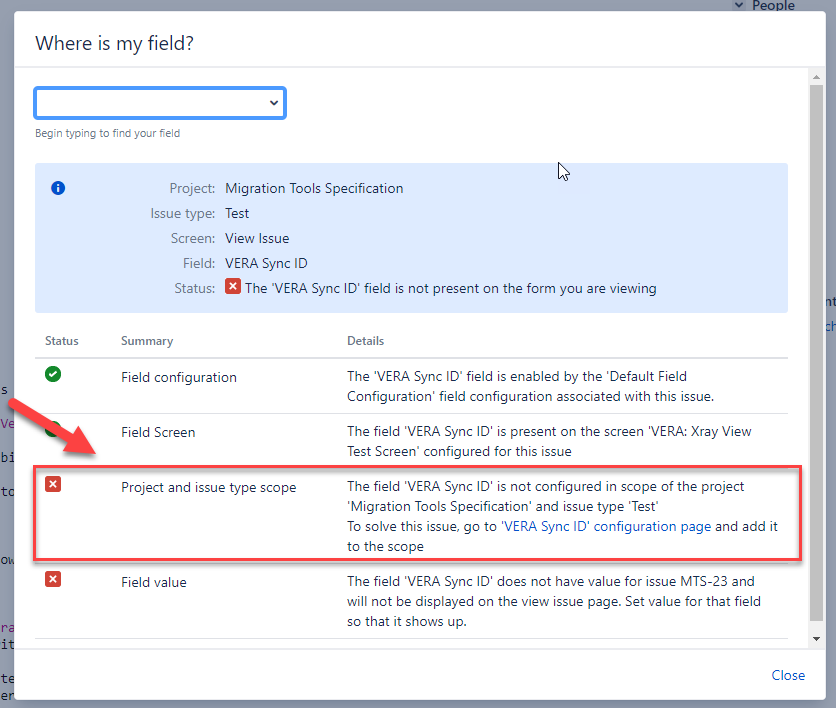Click the red error icon beside the Status message
The image size is (836, 708).
tap(233, 287)
